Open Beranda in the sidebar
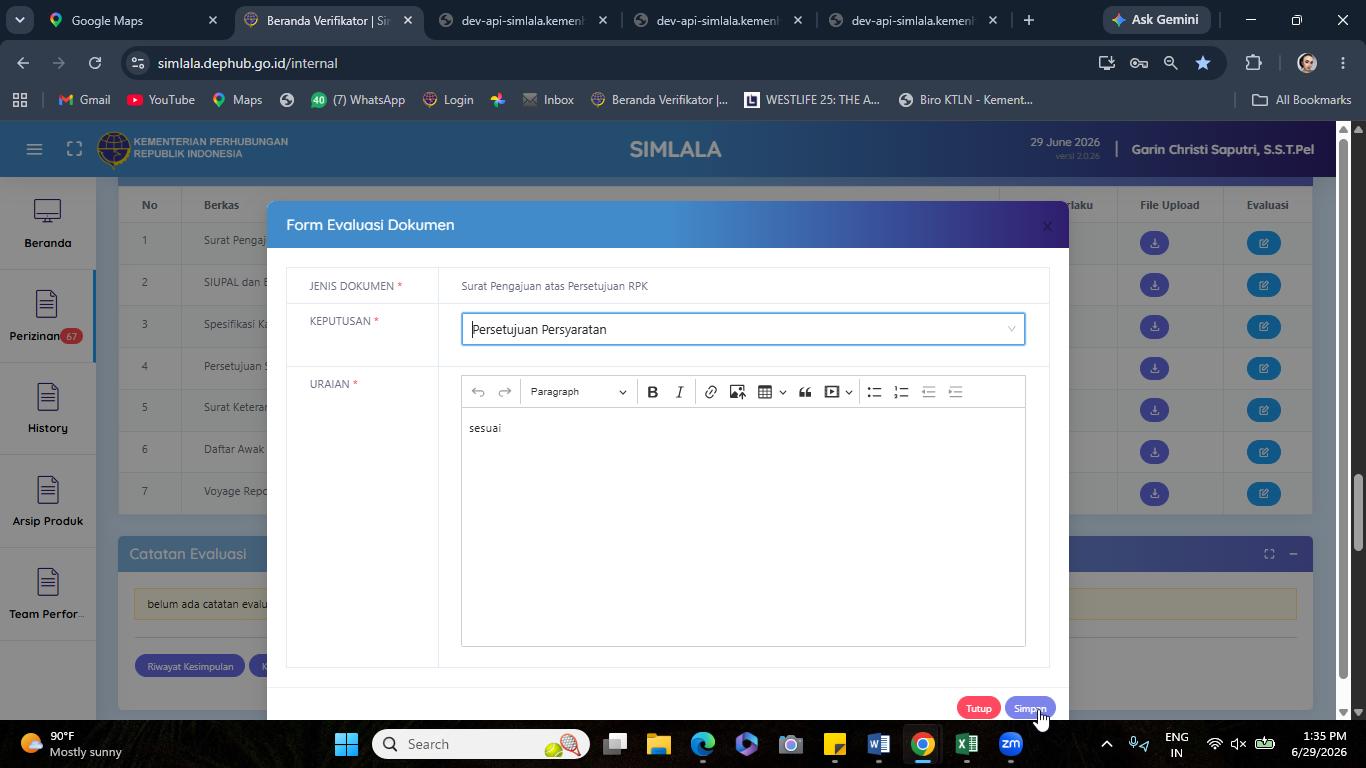Viewport: 1366px width, 768px height. coord(48,224)
